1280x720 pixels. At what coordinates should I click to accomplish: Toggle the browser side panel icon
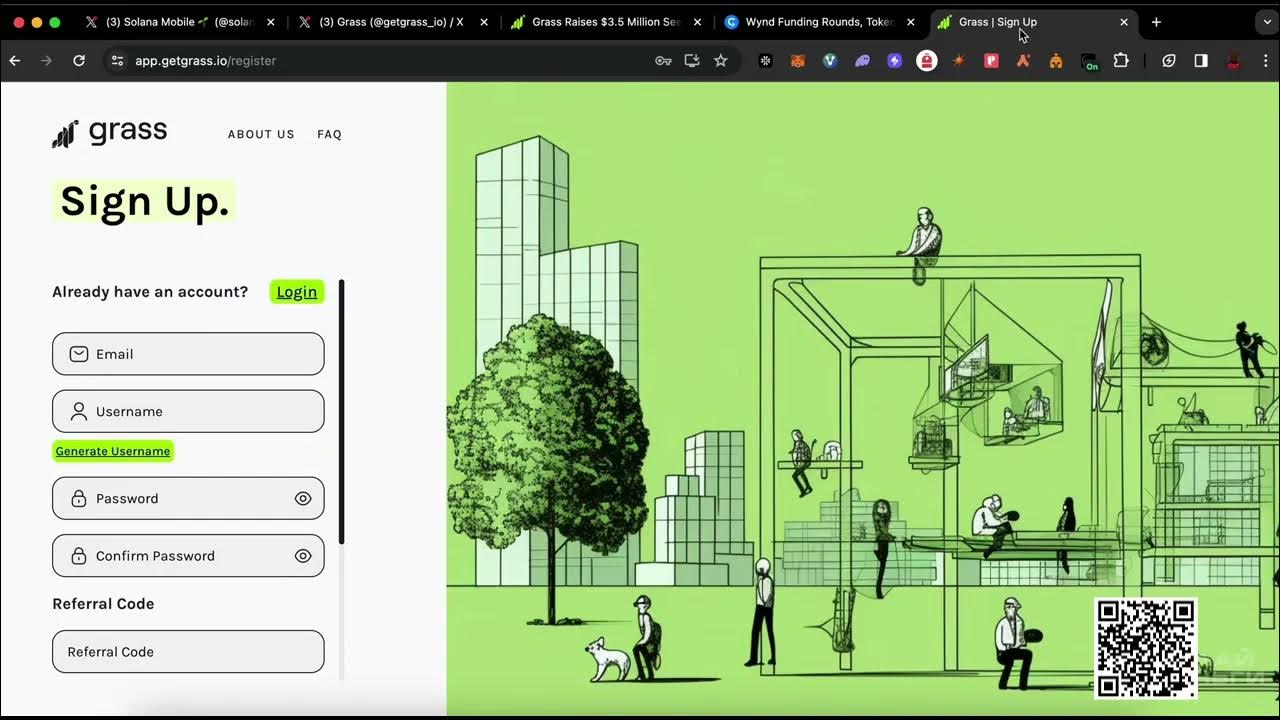click(x=1201, y=61)
